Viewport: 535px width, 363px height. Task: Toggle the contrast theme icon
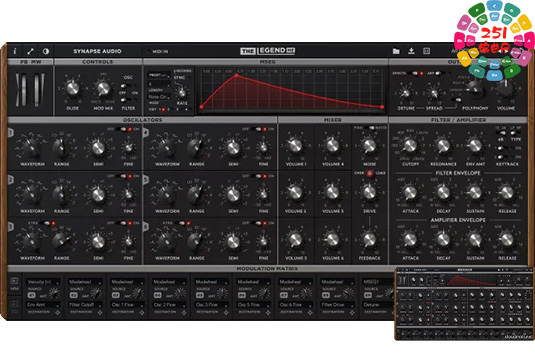coord(46,51)
